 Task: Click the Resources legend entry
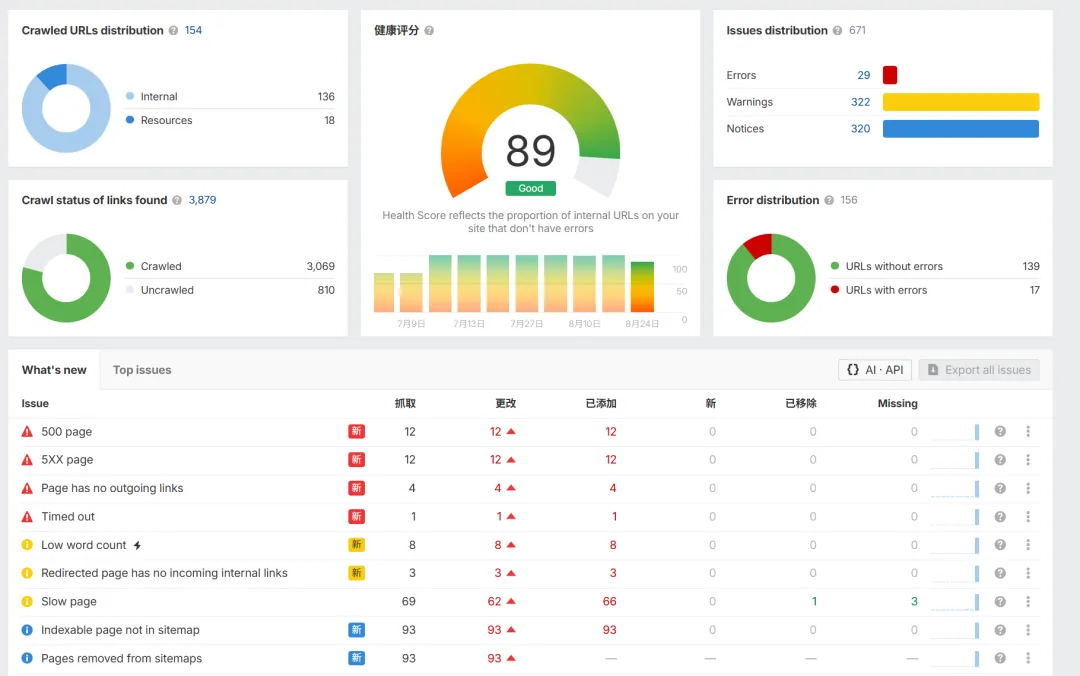pos(230,120)
